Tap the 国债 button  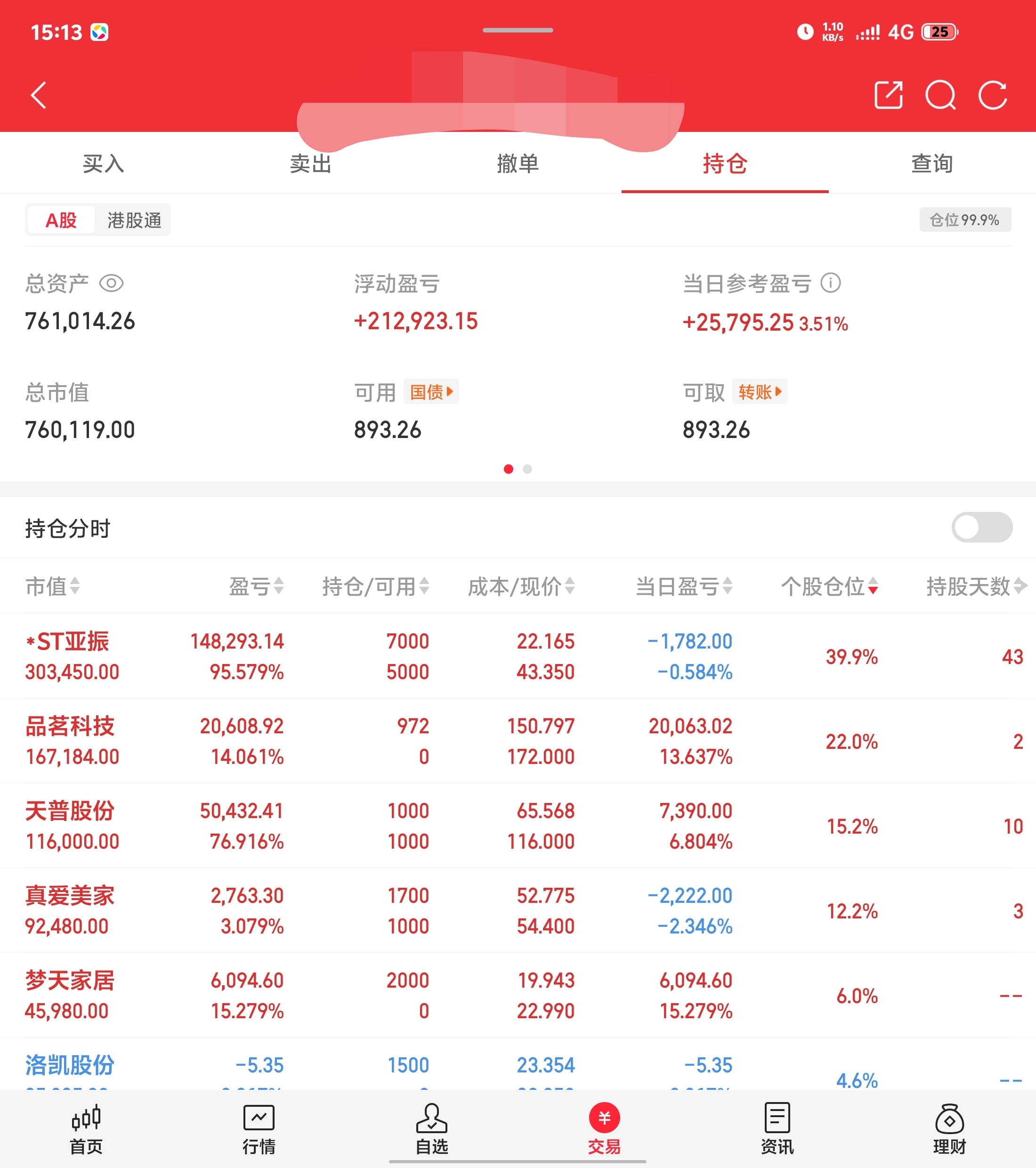(x=431, y=392)
